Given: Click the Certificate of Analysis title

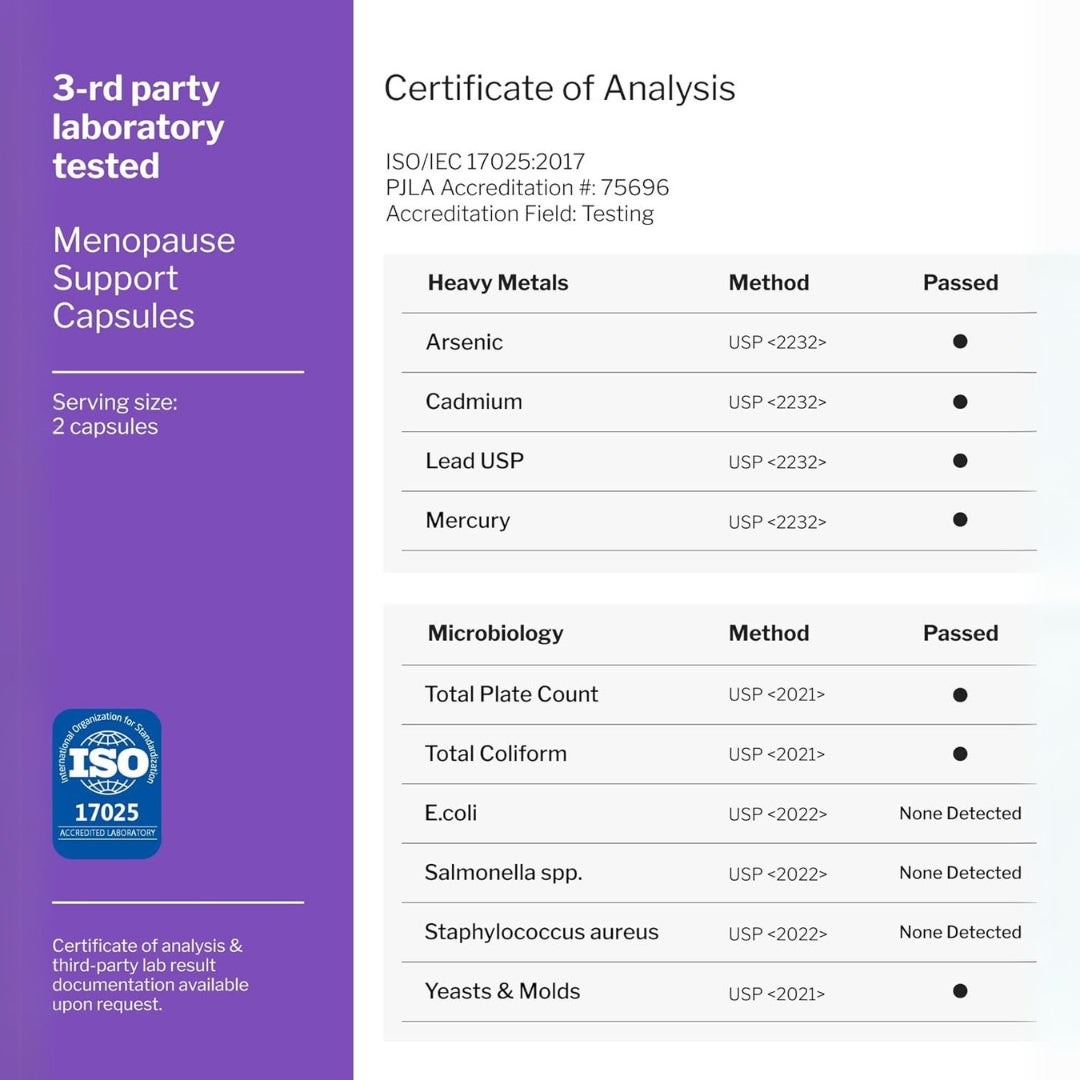Looking at the screenshot, I should [x=560, y=88].
